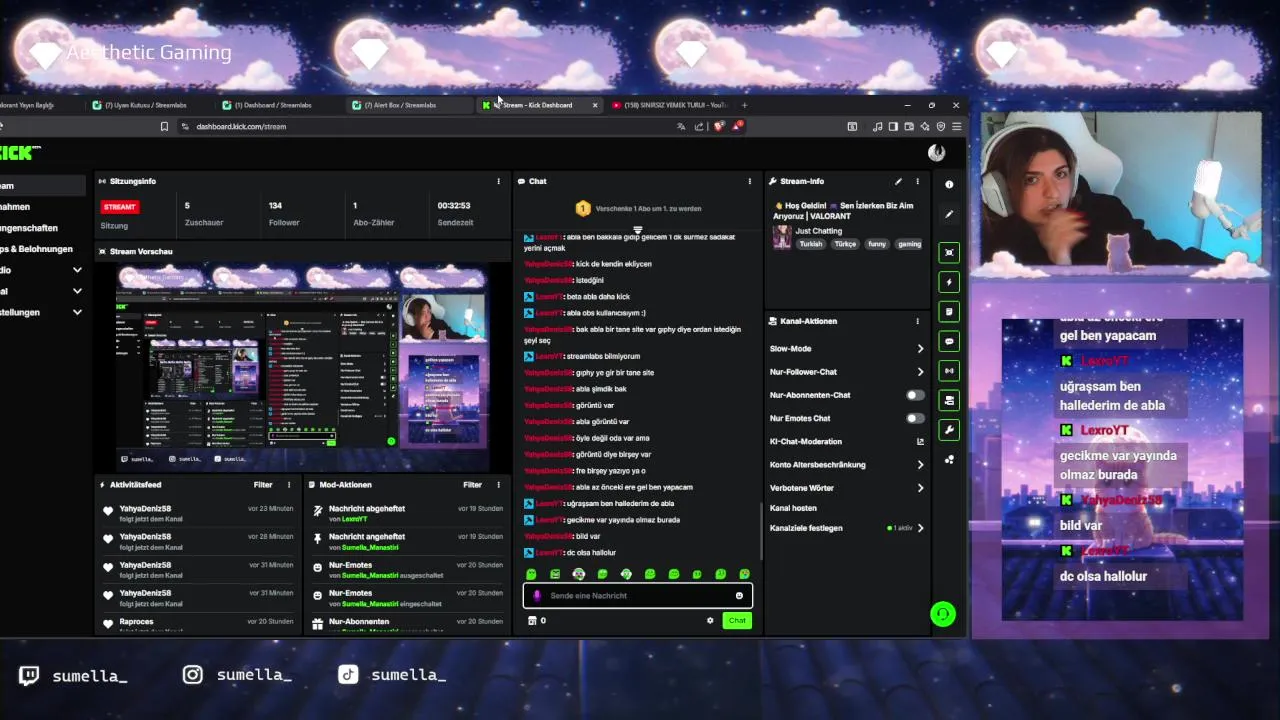
Task: Open the browser hamburger menu
Action: pyautogui.click(x=956, y=127)
